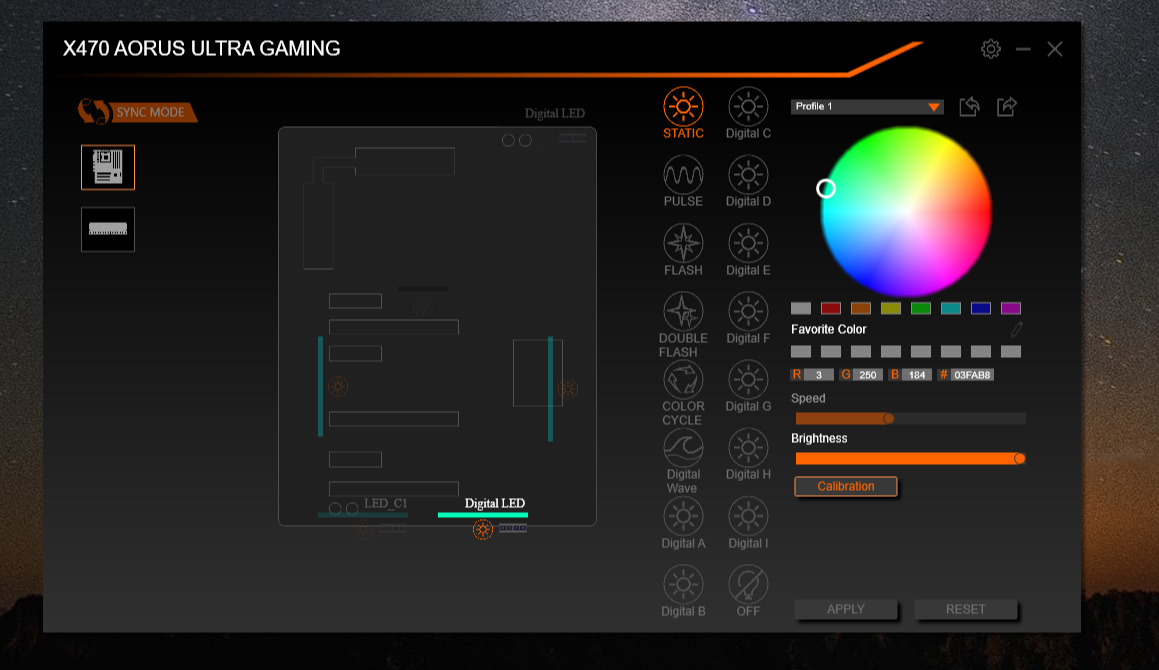This screenshot has width=1159, height=670.
Task: Choose the purple preset color swatch
Action: 1010,308
